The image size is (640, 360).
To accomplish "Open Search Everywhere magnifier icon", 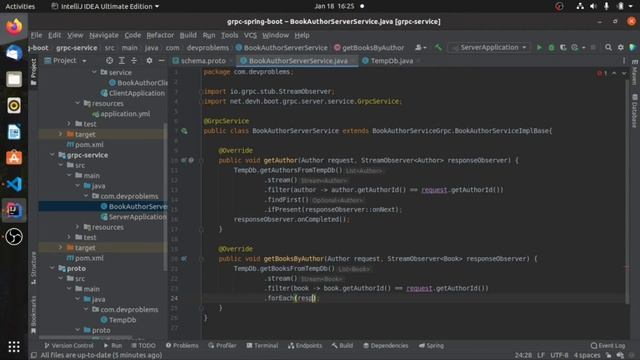I will tap(608, 48).
